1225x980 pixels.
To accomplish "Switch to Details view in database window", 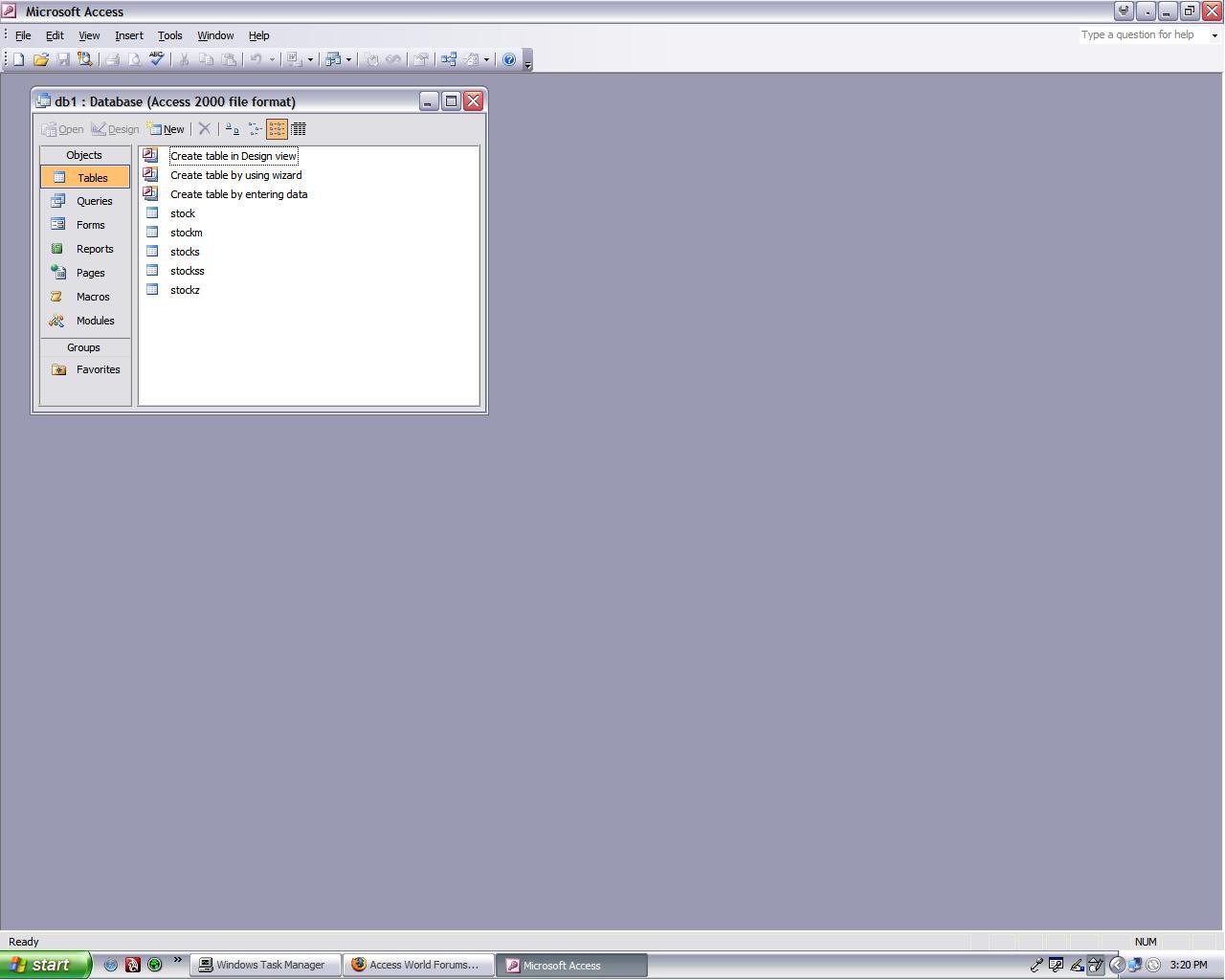I will (x=299, y=129).
